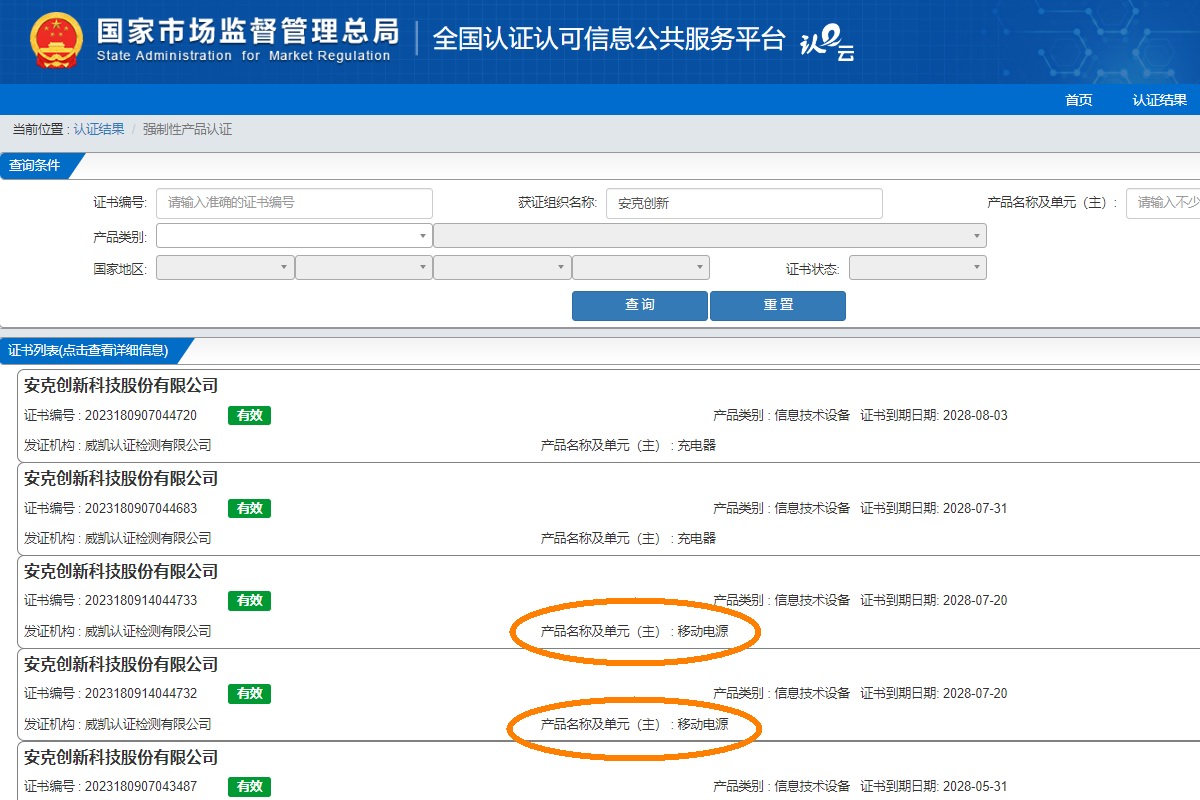
Task: Click expiry date 2028-07-31
Action: pos(975,509)
